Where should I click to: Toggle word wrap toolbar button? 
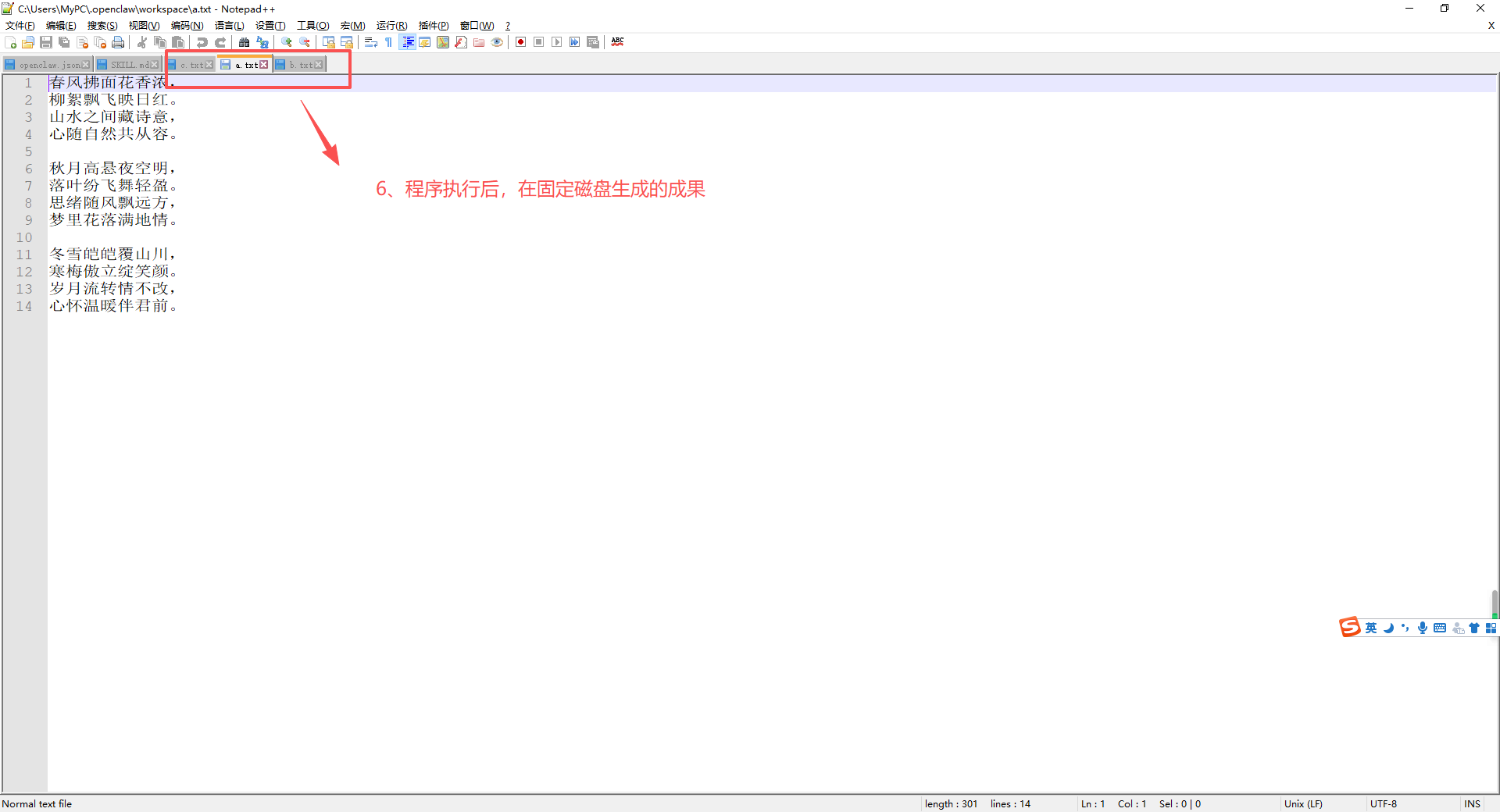[371, 42]
